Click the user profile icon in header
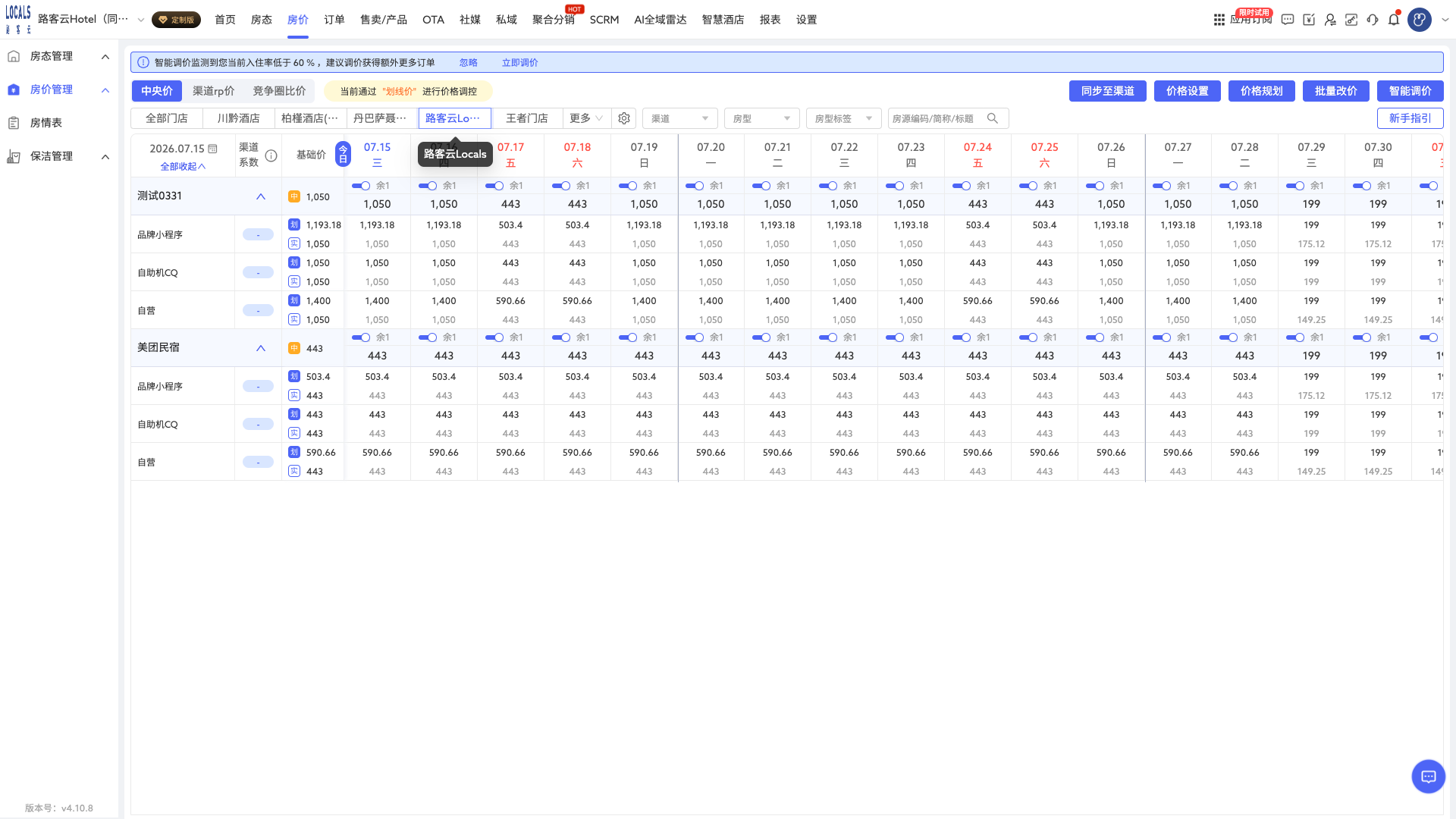The height and width of the screenshot is (819, 1456). pos(1330,20)
